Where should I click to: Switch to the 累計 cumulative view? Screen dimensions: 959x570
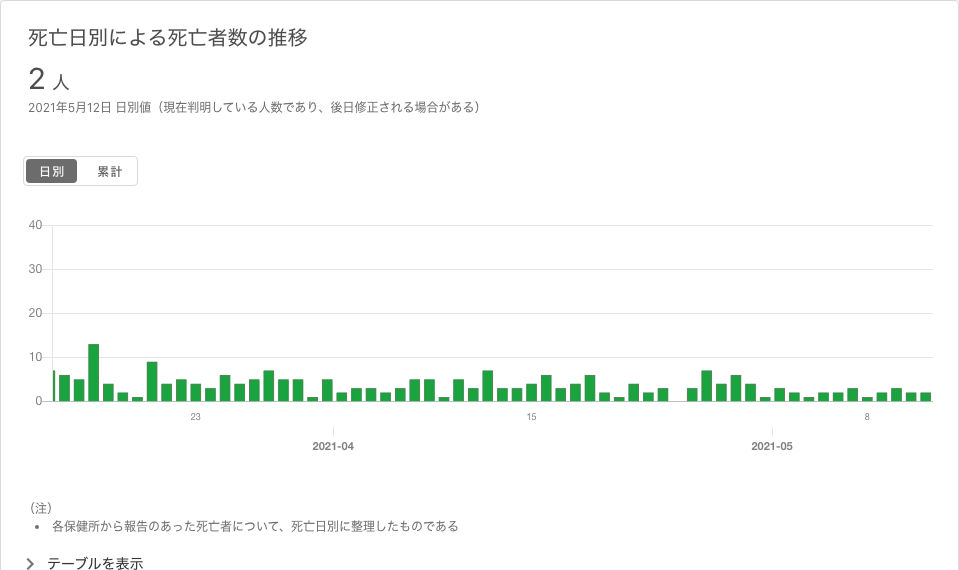(109, 171)
